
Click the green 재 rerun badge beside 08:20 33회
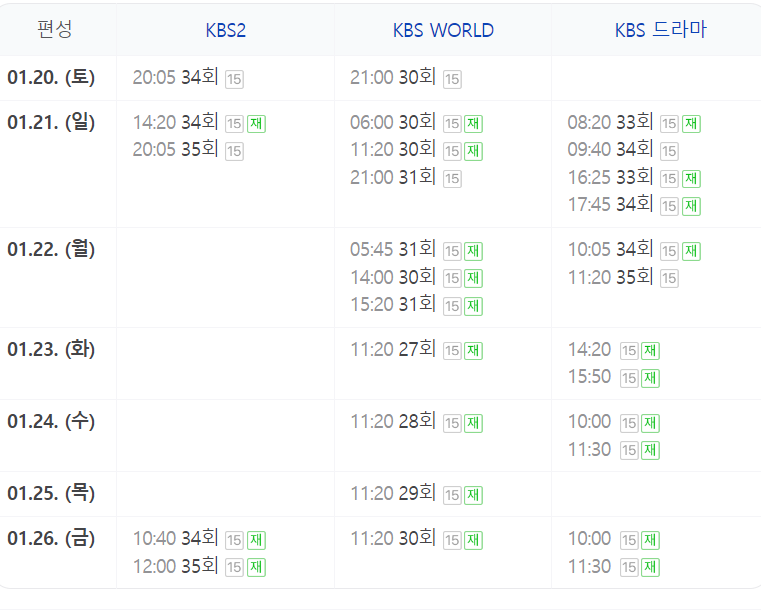[691, 124]
